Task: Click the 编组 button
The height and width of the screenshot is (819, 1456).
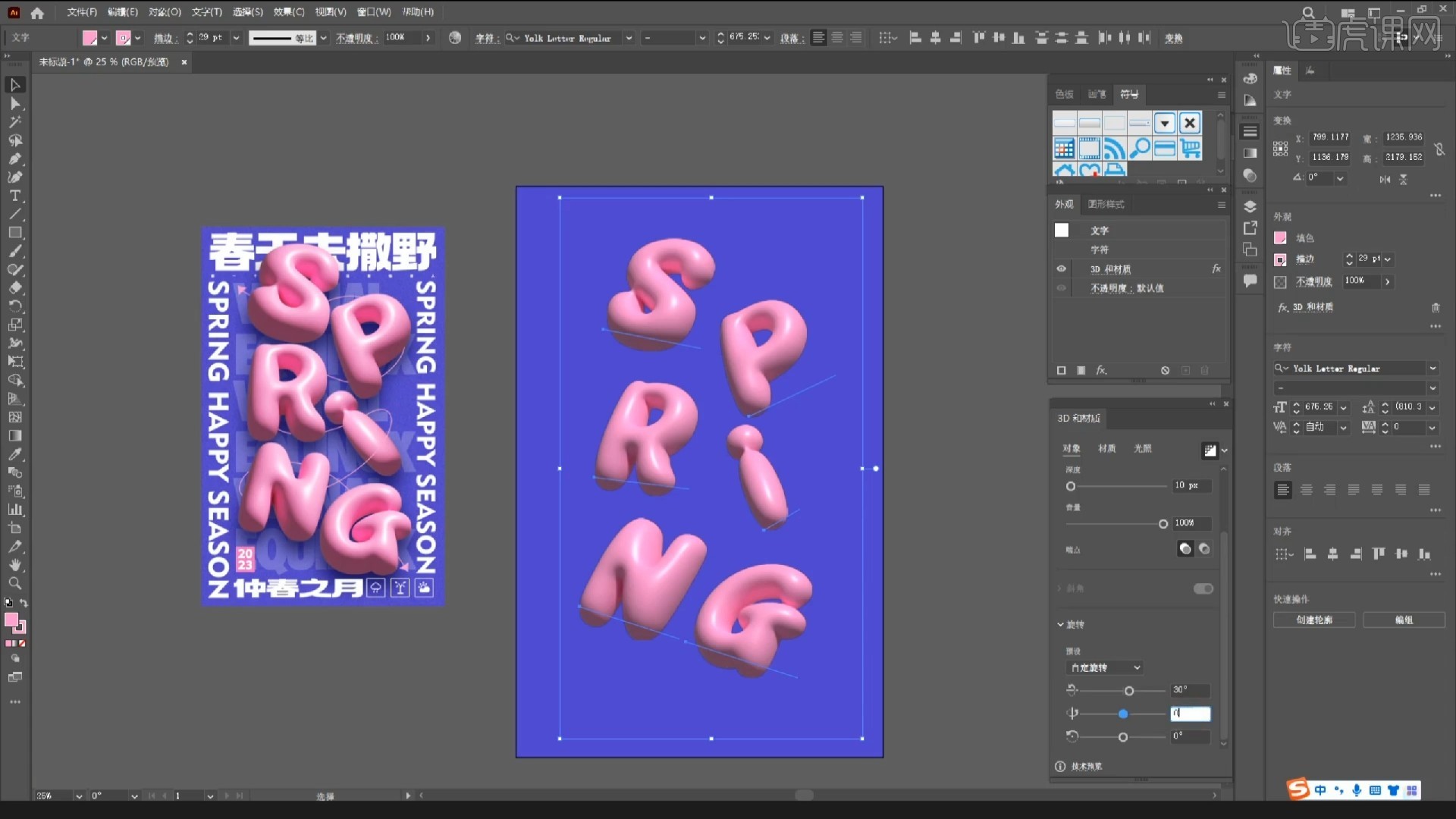Action: tap(1404, 620)
